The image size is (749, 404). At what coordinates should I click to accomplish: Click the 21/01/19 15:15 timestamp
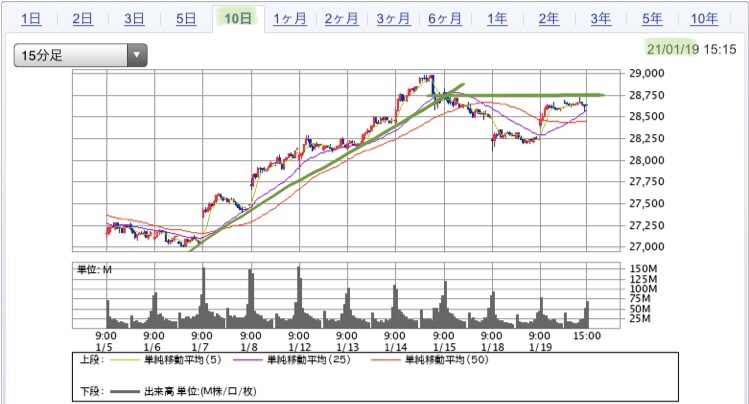(691, 49)
